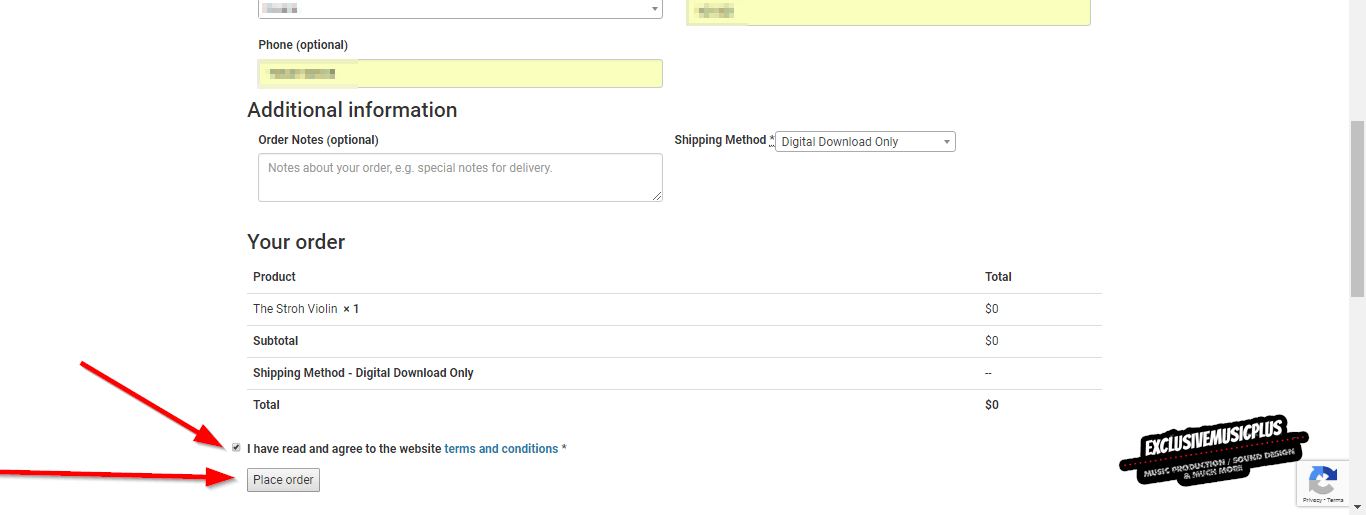This screenshot has height=515, width=1366.
Task: Click the 'Phone (optional)' label
Action: (303, 45)
